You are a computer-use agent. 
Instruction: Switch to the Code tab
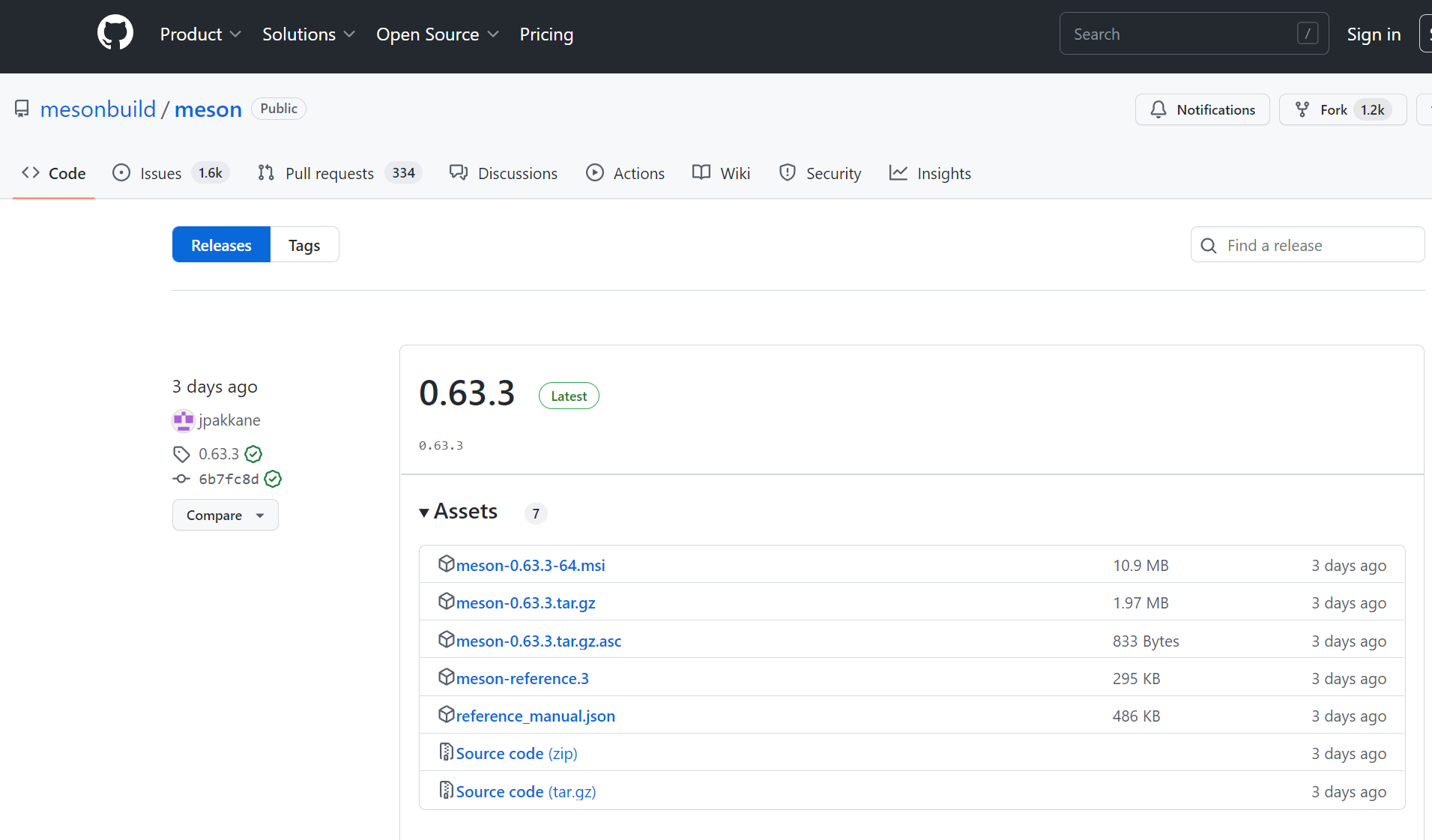[x=54, y=173]
